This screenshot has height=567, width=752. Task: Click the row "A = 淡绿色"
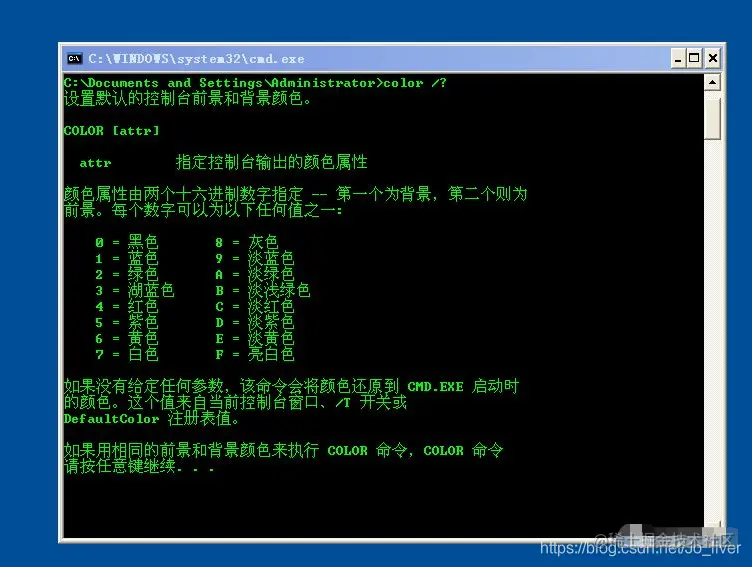255,274
